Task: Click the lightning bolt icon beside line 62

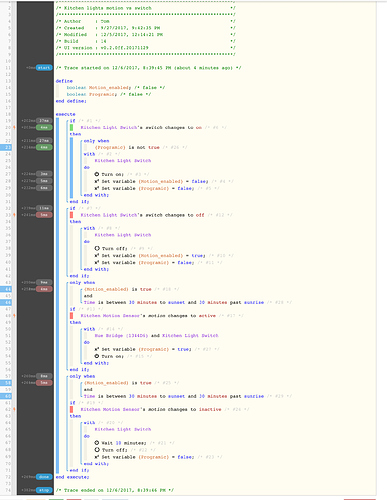Action: pyautogui.click(x=14, y=409)
